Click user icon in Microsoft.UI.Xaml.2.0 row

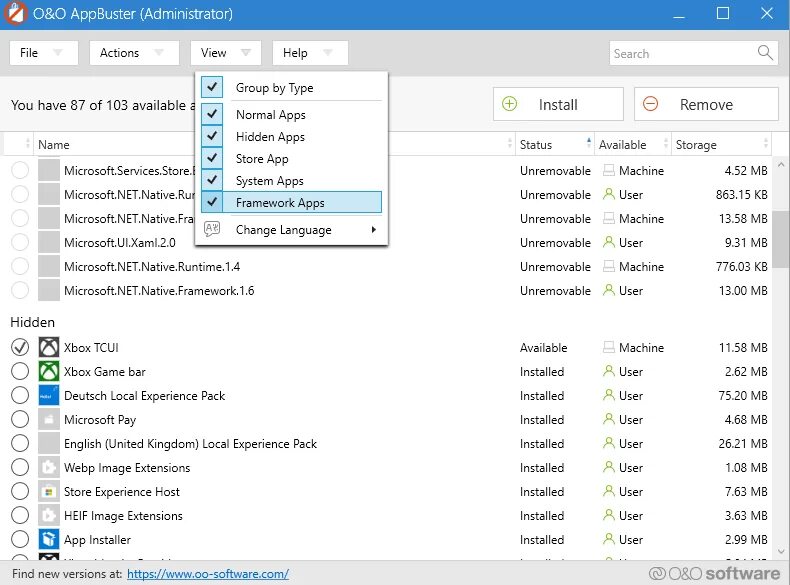click(x=609, y=242)
